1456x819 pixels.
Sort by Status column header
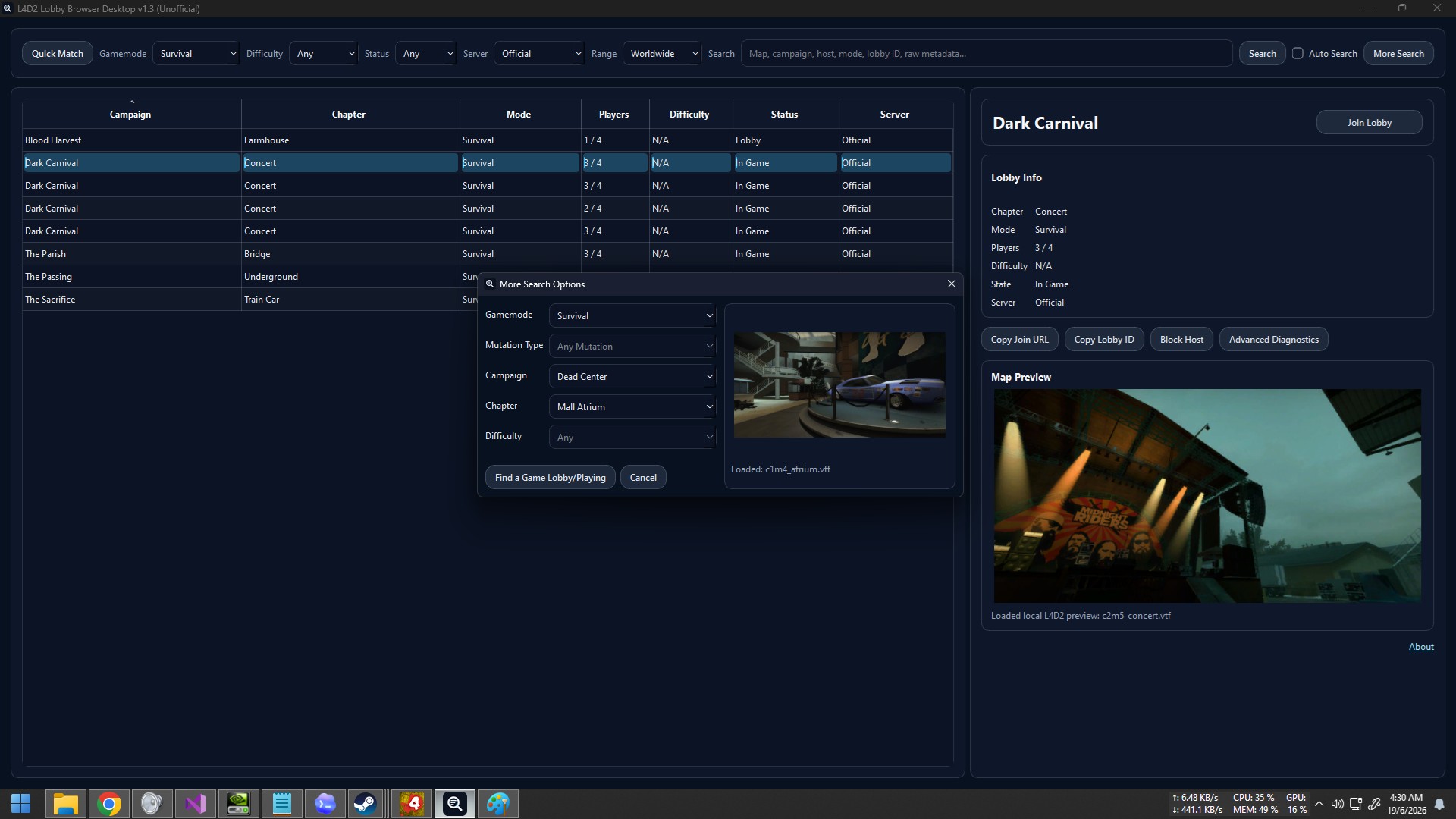pyautogui.click(x=785, y=114)
